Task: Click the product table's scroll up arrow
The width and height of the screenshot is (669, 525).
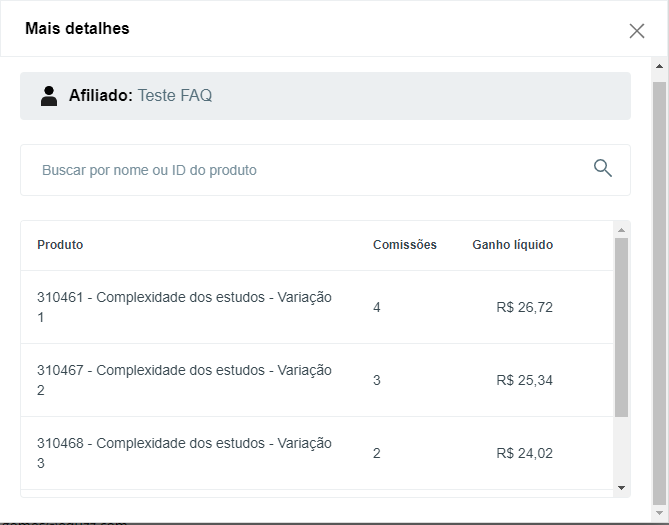Action: click(x=622, y=230)
